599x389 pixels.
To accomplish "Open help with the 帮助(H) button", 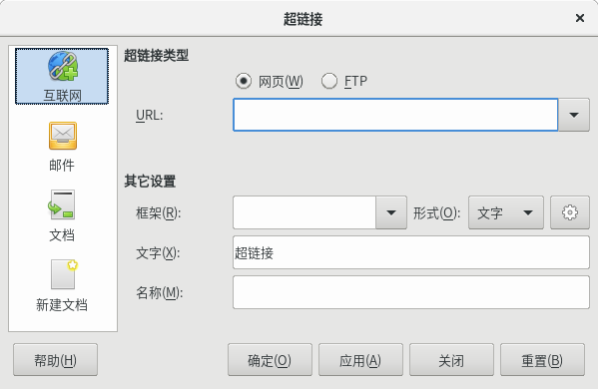I will point(55,360).
